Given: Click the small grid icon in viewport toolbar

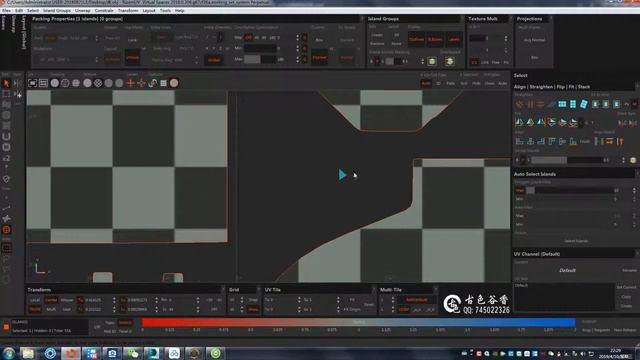Looking at the screenshot, I should click(x=163, y=83).
